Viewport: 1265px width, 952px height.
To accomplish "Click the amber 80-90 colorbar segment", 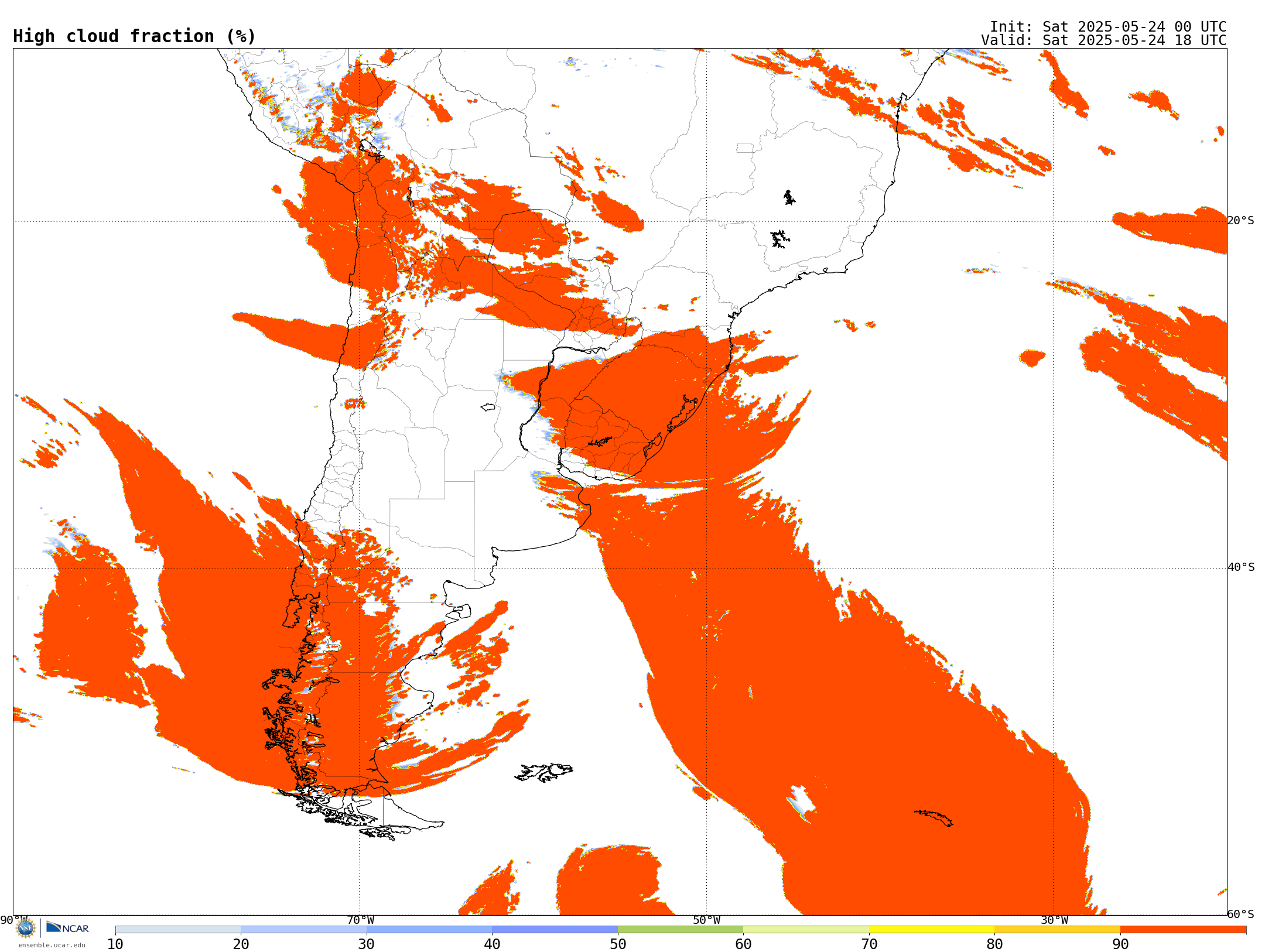I will (1057, 930).
